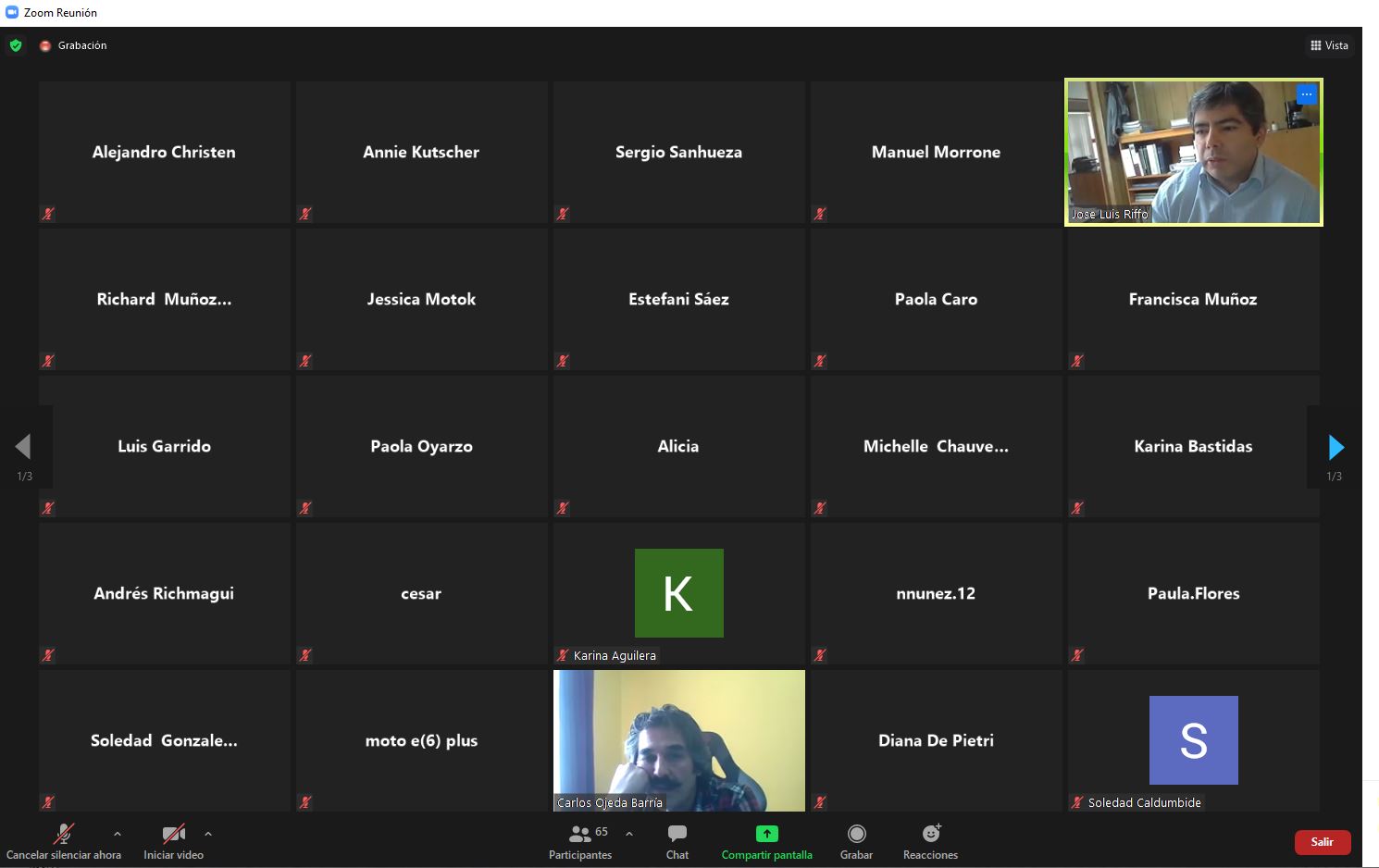Select Carlos Ojeda Barría's video tile
Image resolution: width=1379 pixels, height=868 pixels.
(x=678, y=740)
